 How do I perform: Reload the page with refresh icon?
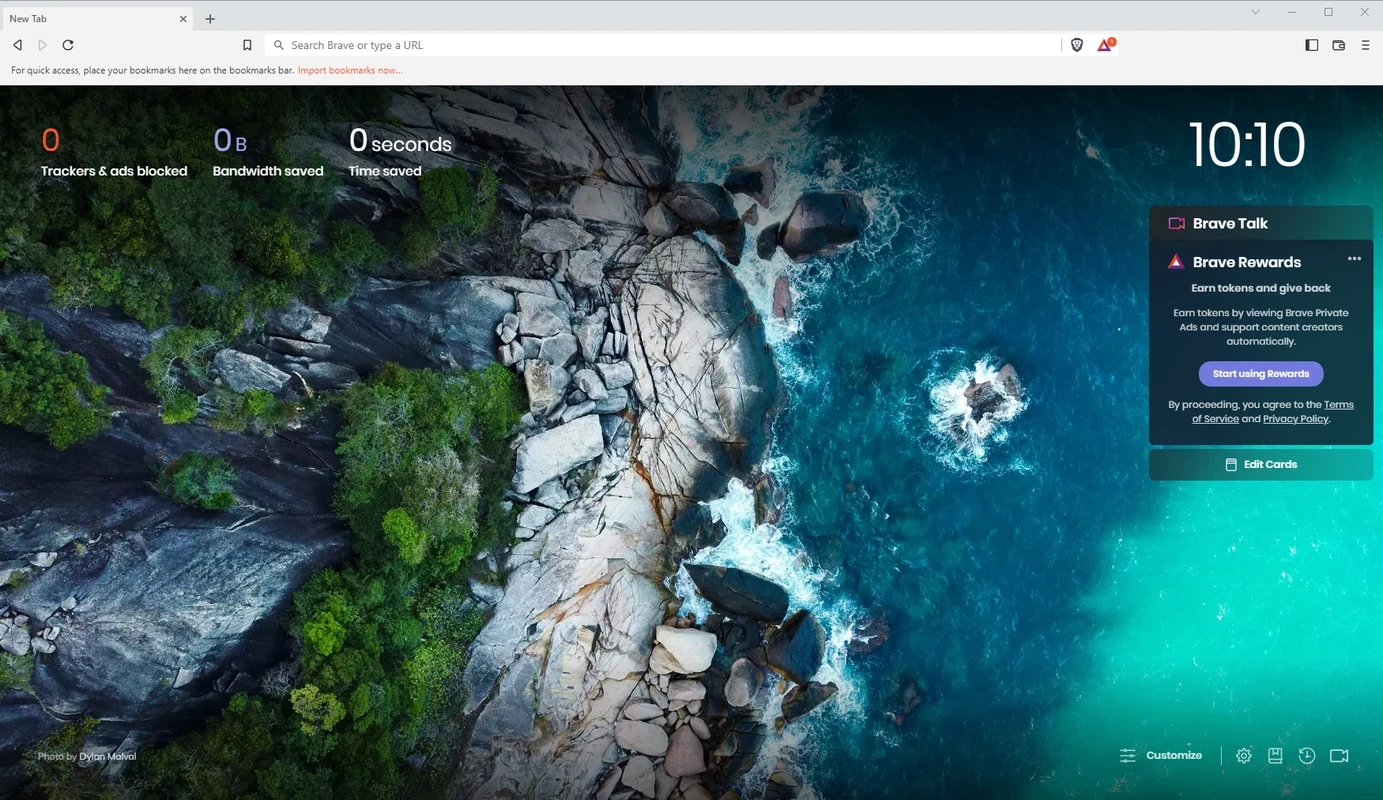[68, 45]
